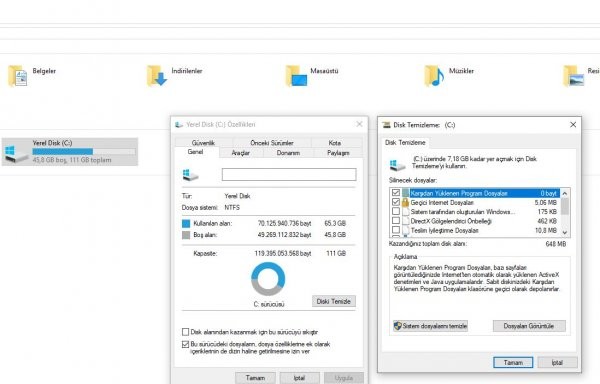Uncheck Kargıdan Yüklenen Program Dosyaları checkbox

[396, 193]
